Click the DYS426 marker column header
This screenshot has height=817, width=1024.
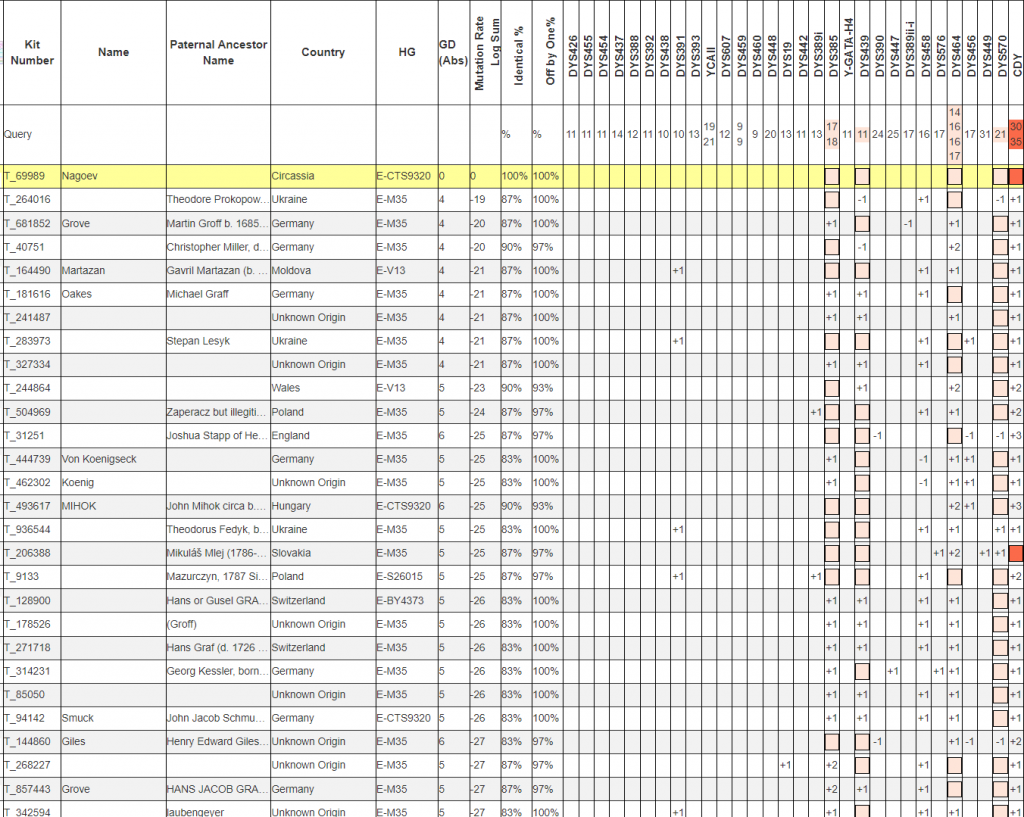572,53
